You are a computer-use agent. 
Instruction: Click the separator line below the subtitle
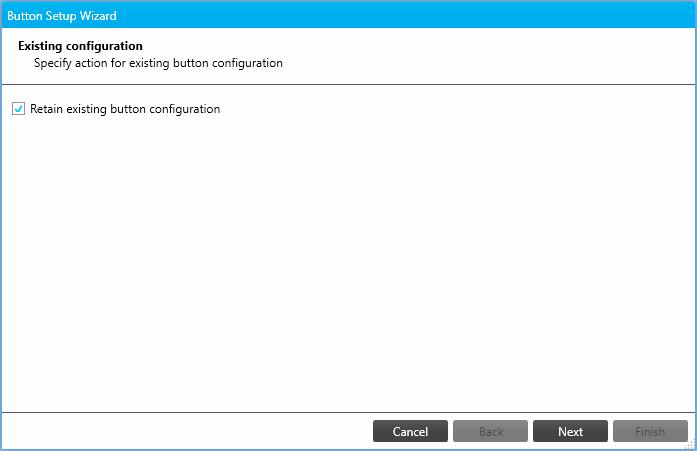tap(350, 84)
